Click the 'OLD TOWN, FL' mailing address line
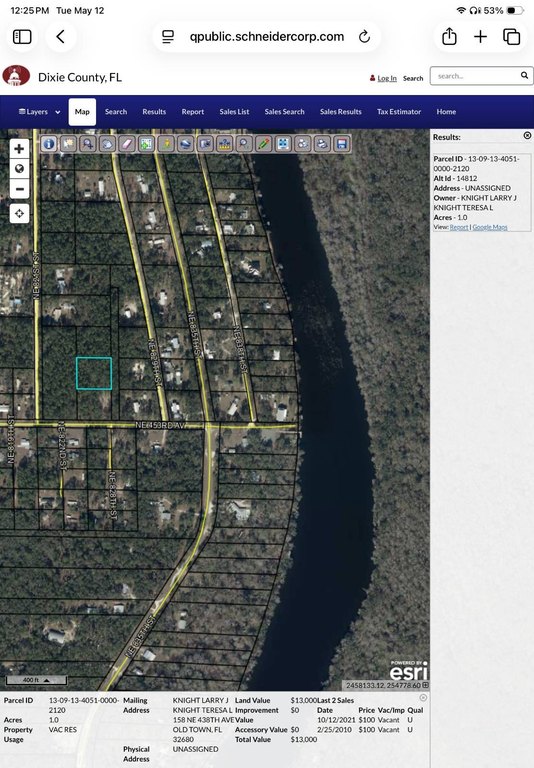The image size is (534, 768). click(x=197, y=729)
